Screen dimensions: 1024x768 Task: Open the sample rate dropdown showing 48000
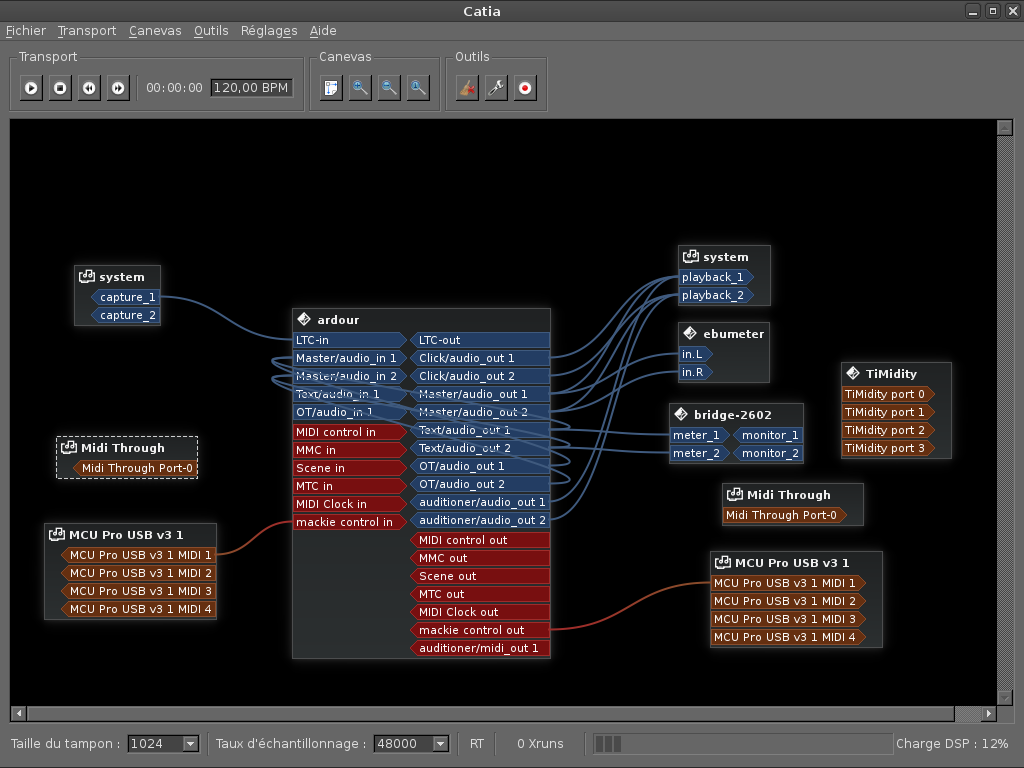coord(411,743)
